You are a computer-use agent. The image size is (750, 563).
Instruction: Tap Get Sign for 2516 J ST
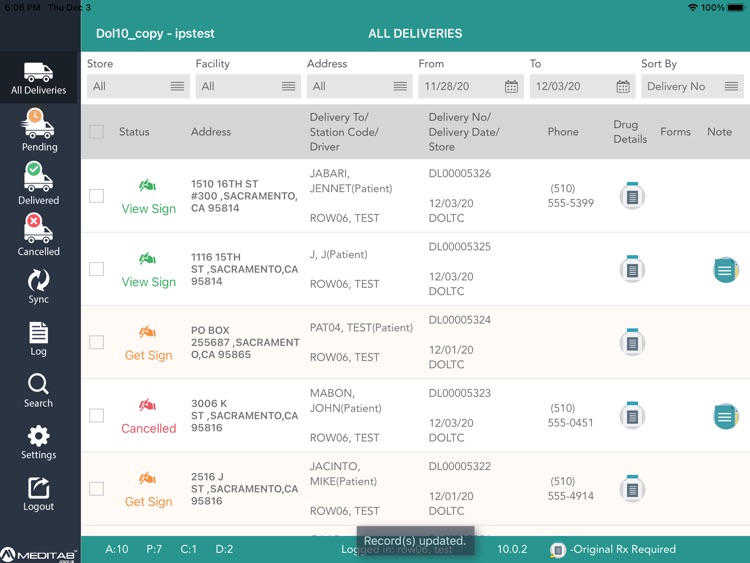pyautogui.click(x=148, y=502)
